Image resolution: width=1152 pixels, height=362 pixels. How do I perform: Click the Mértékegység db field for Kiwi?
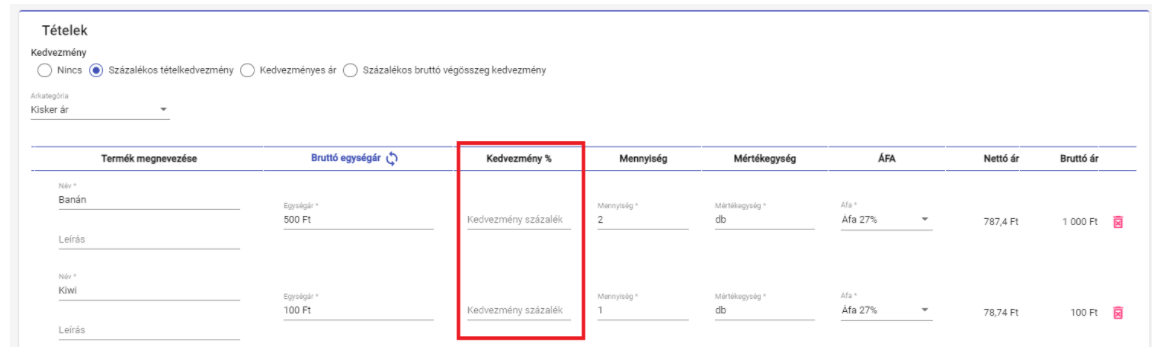pos(765,310)
